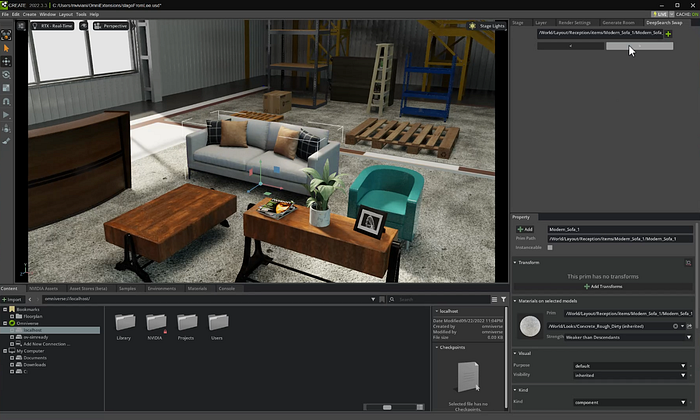700x420 pixels.
Task: Click the next '>' swap button
Action: [x=639, y=46]
